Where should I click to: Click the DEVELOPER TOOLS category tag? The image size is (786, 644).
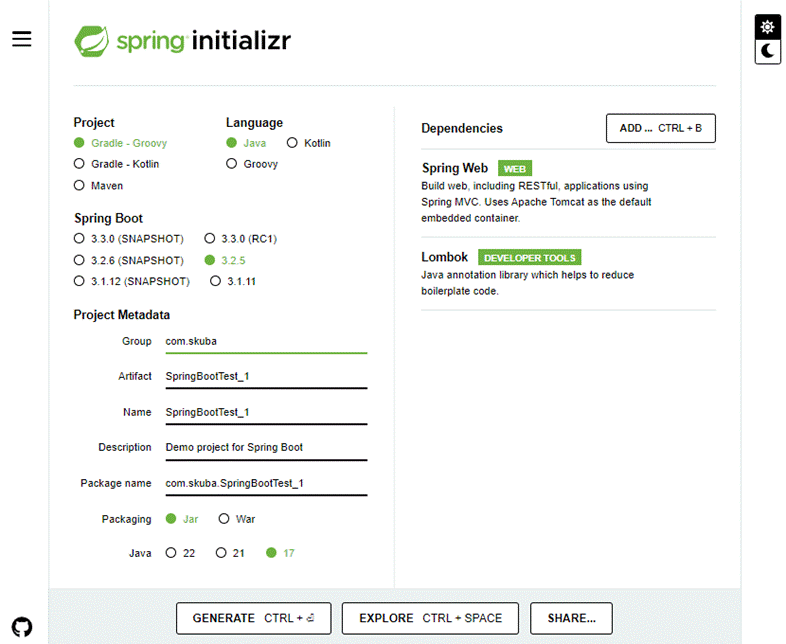[x=529, y=258]
